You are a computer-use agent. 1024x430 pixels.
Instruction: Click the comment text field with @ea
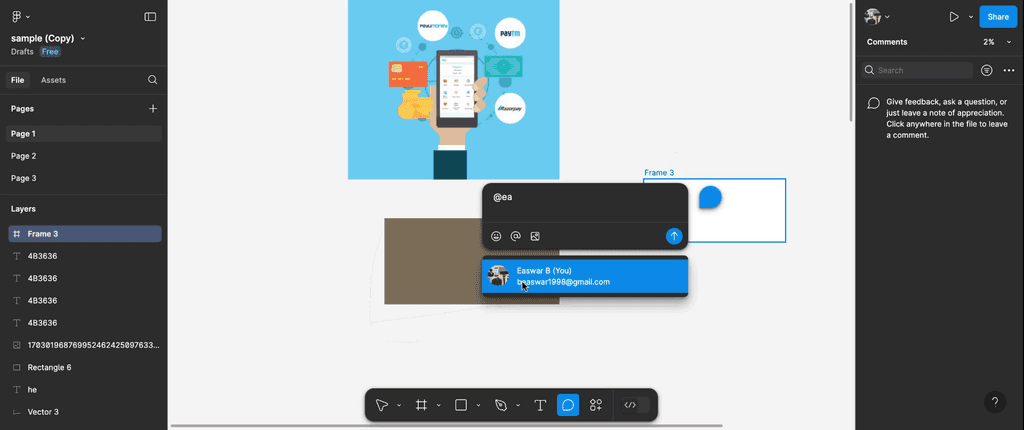click(x=584, y=203)
